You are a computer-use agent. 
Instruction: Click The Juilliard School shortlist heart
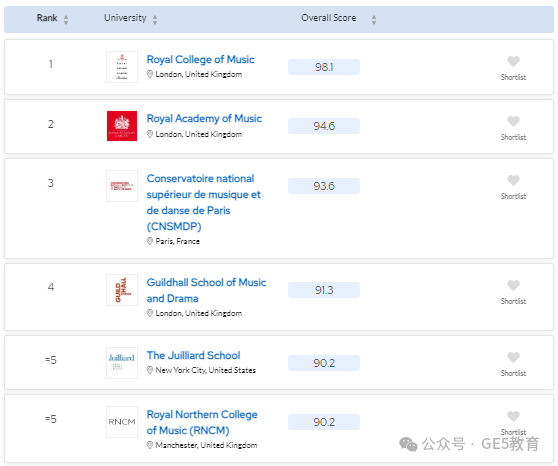coord(513,357)
